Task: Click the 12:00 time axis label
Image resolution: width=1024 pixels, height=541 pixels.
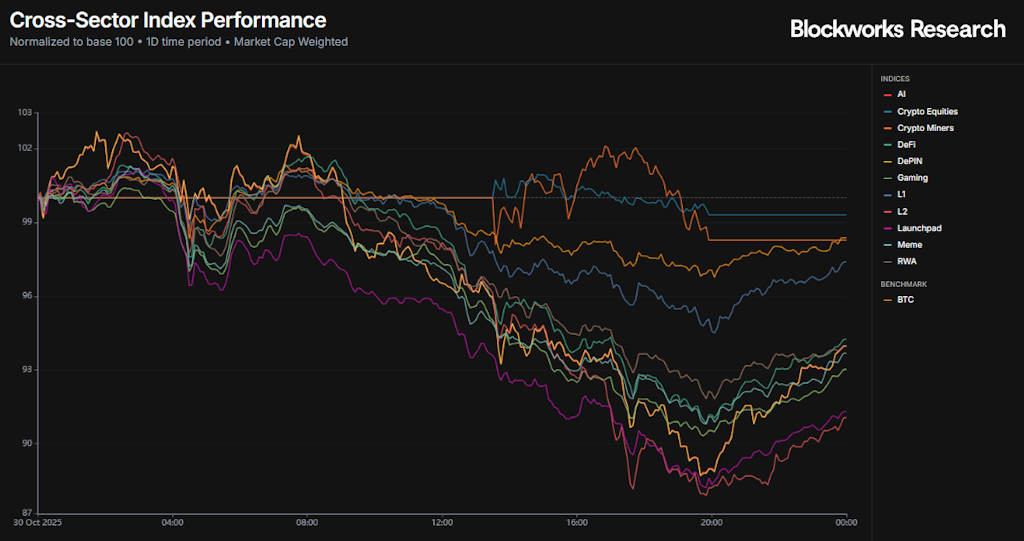Action: (x=442, y=522)
